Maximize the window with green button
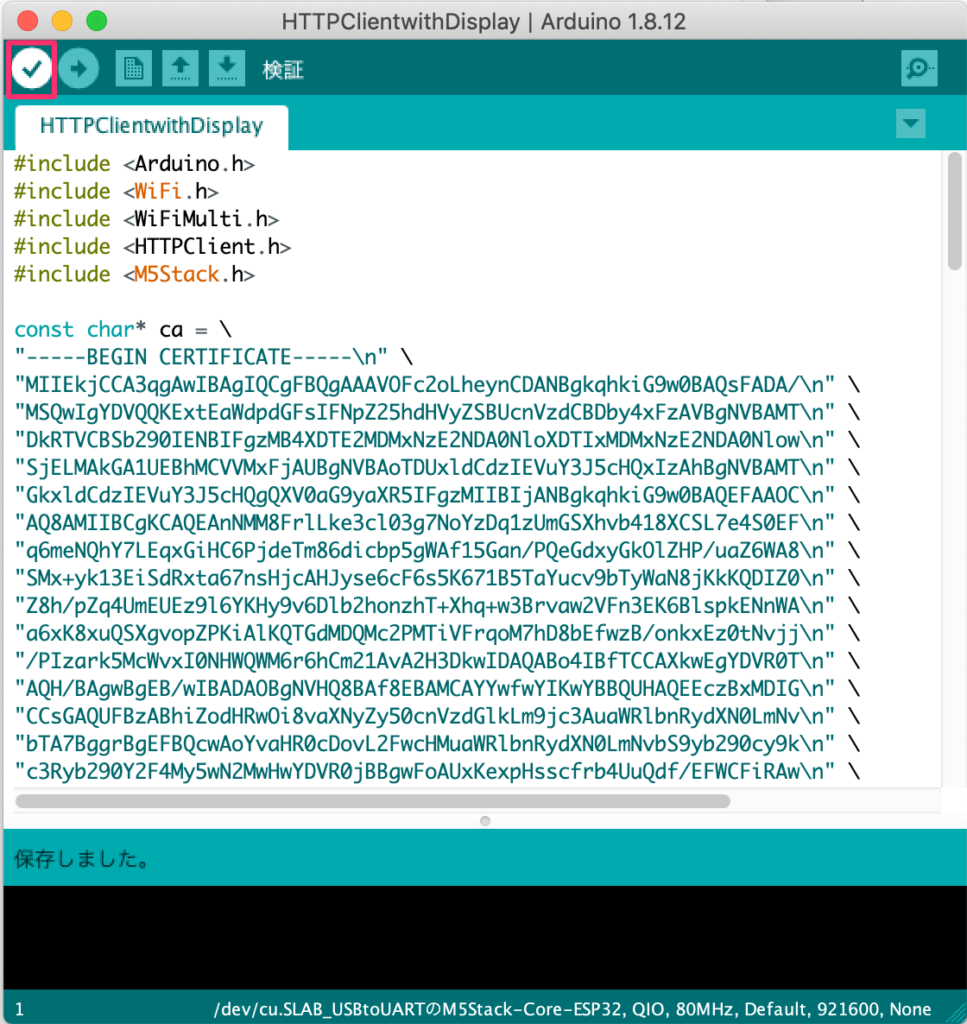 point(97,21)
